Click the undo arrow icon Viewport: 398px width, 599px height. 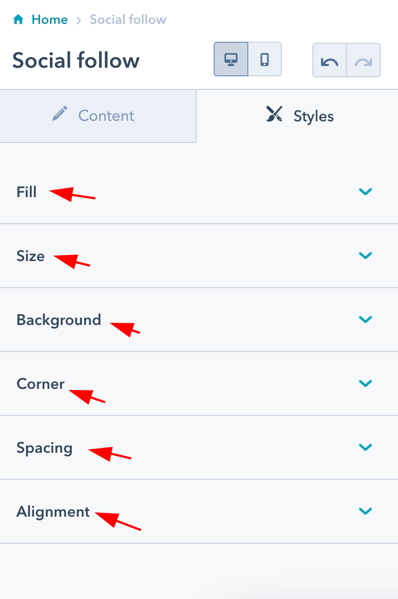click(x=329, y=61)
